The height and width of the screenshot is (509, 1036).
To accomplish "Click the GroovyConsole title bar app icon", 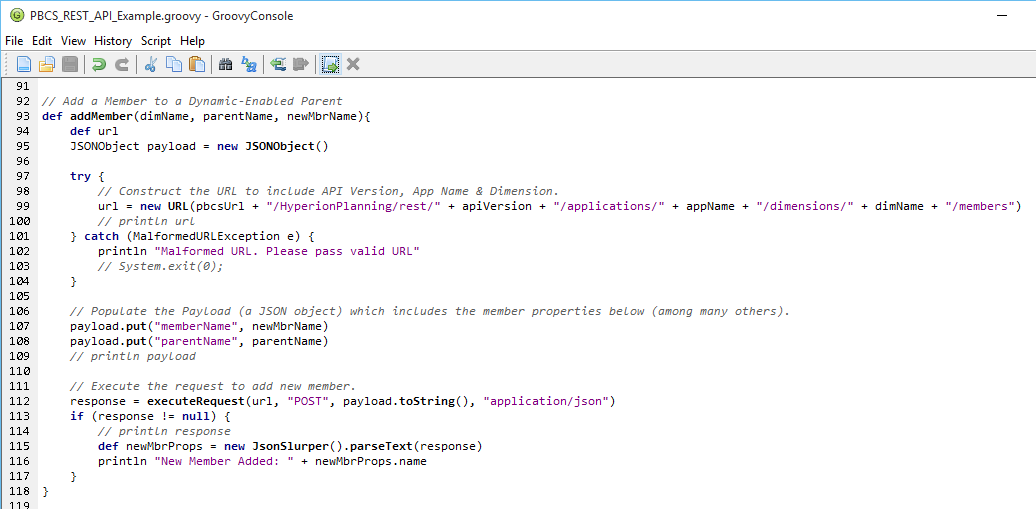I will 17,16.
